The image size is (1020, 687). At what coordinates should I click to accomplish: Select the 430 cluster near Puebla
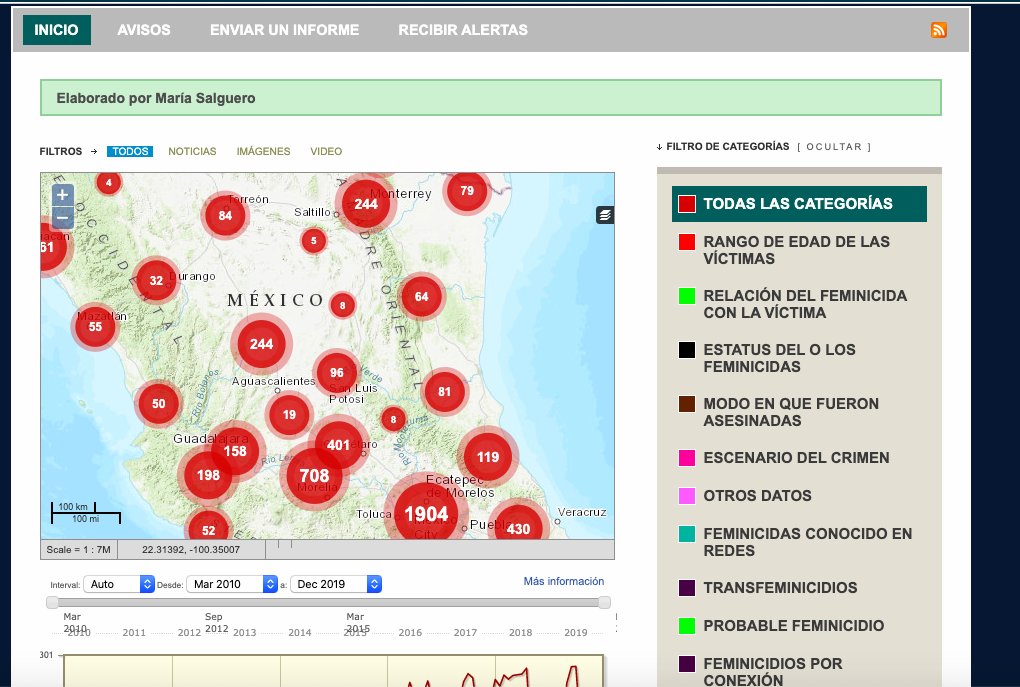[518, 528]
